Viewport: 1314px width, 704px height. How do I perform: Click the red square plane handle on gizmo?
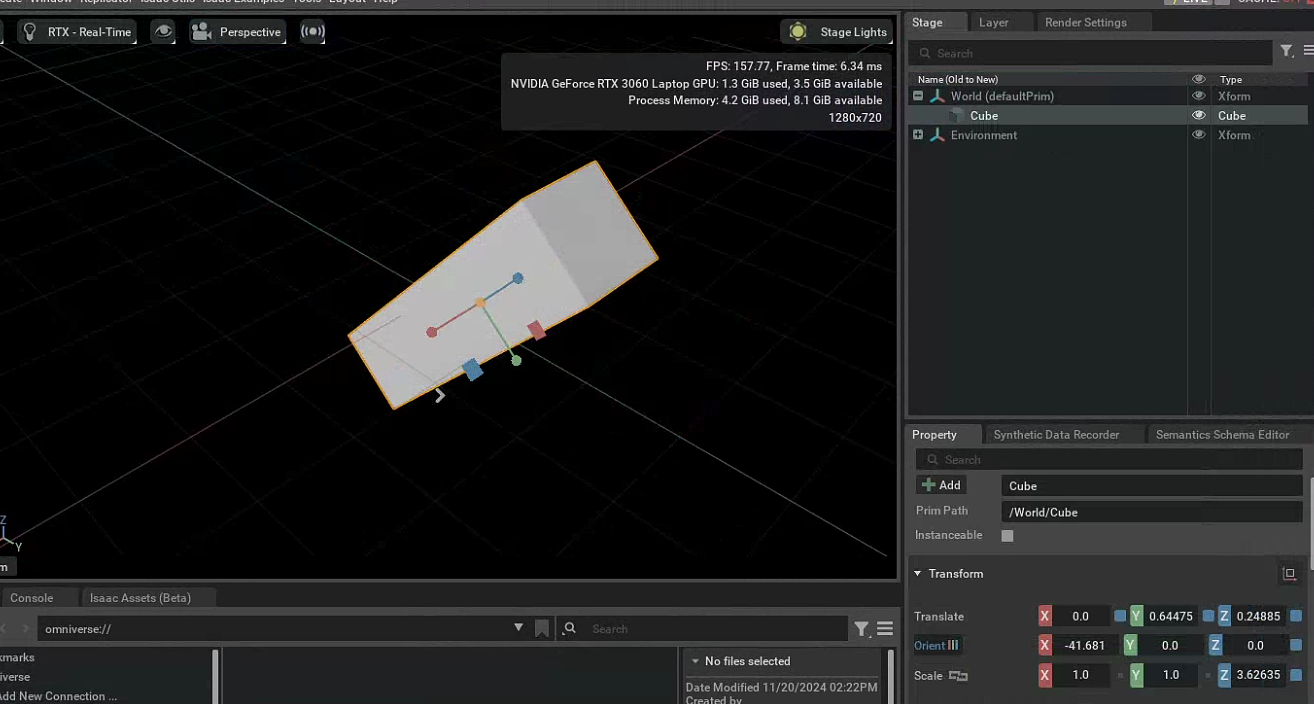coord(536,330)
